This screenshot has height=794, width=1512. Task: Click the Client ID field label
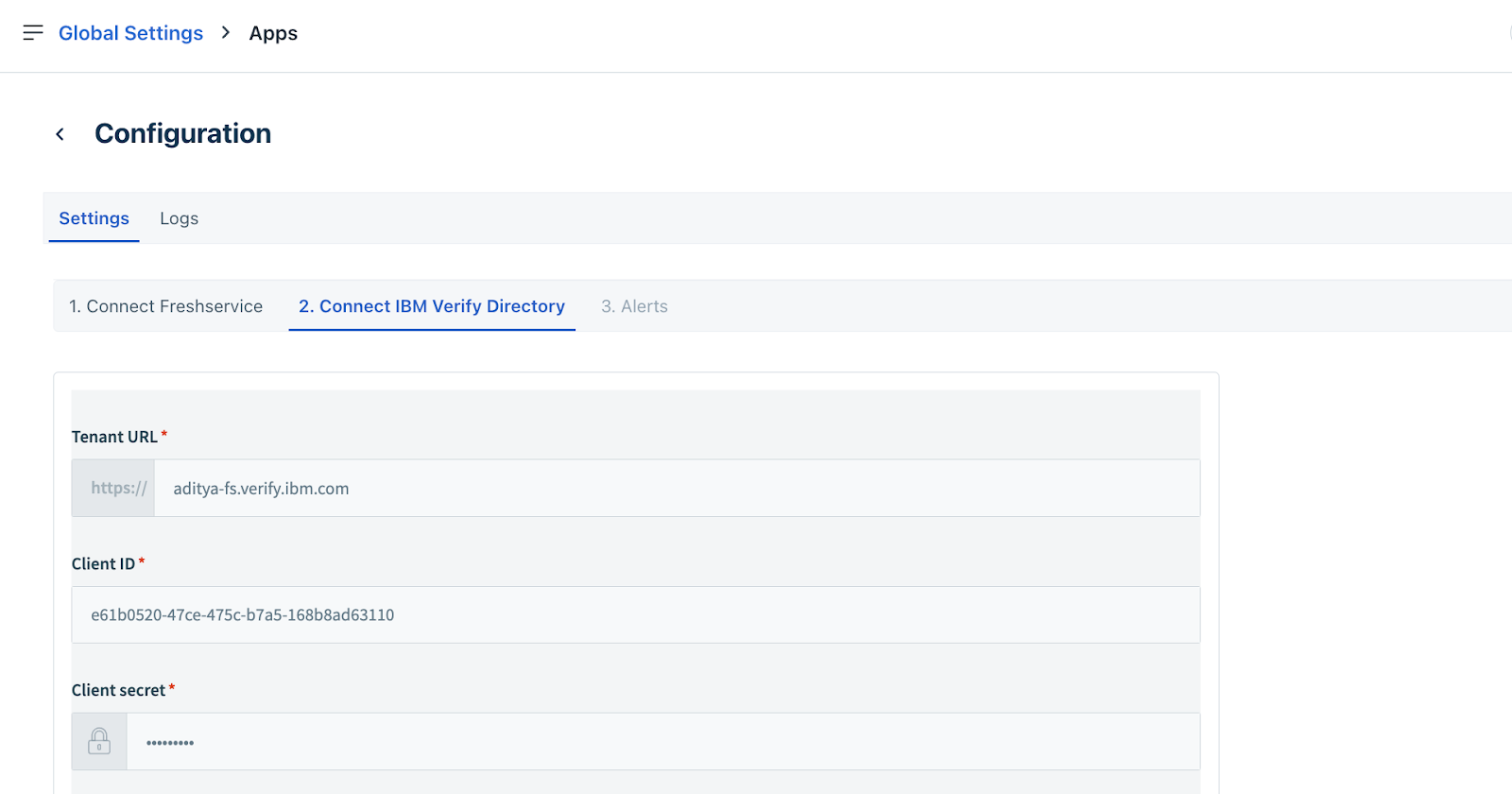(103, 563)
